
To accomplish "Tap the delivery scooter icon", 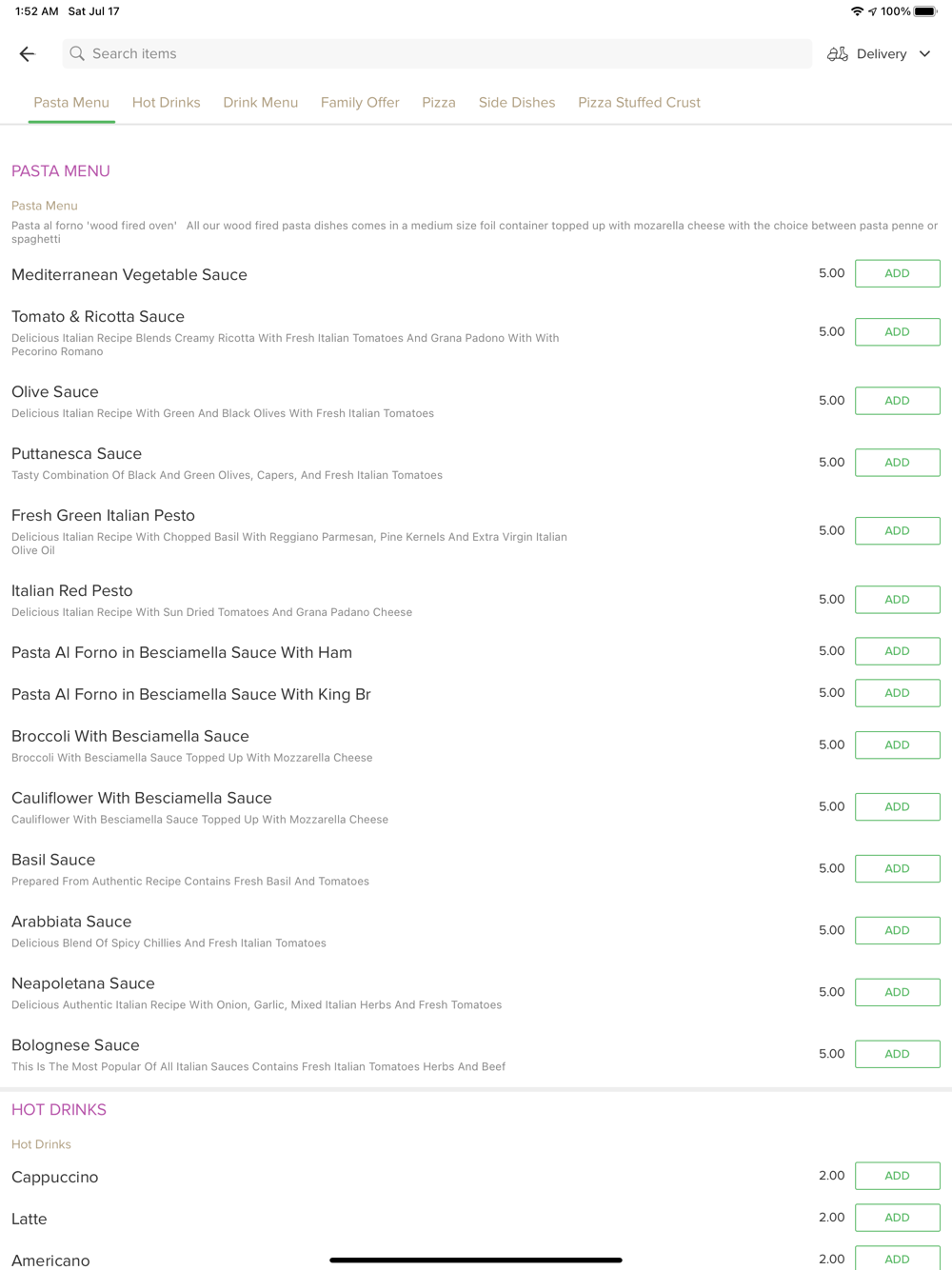I will tap(837, 54).
